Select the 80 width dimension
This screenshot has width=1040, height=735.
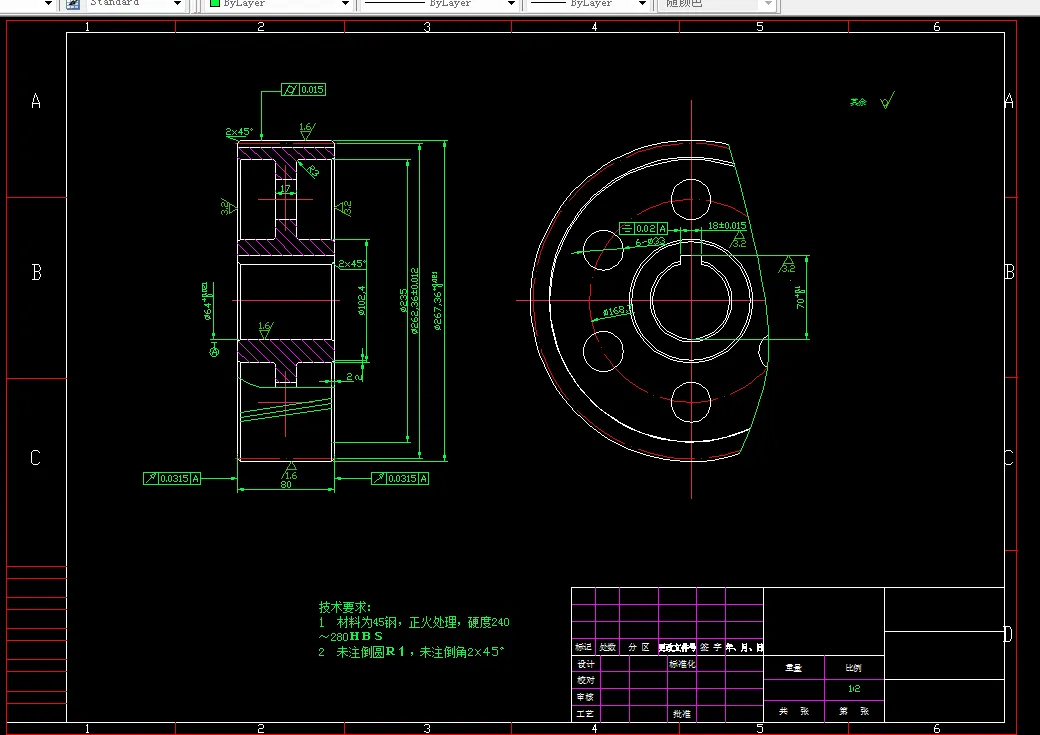click(286, 484)
